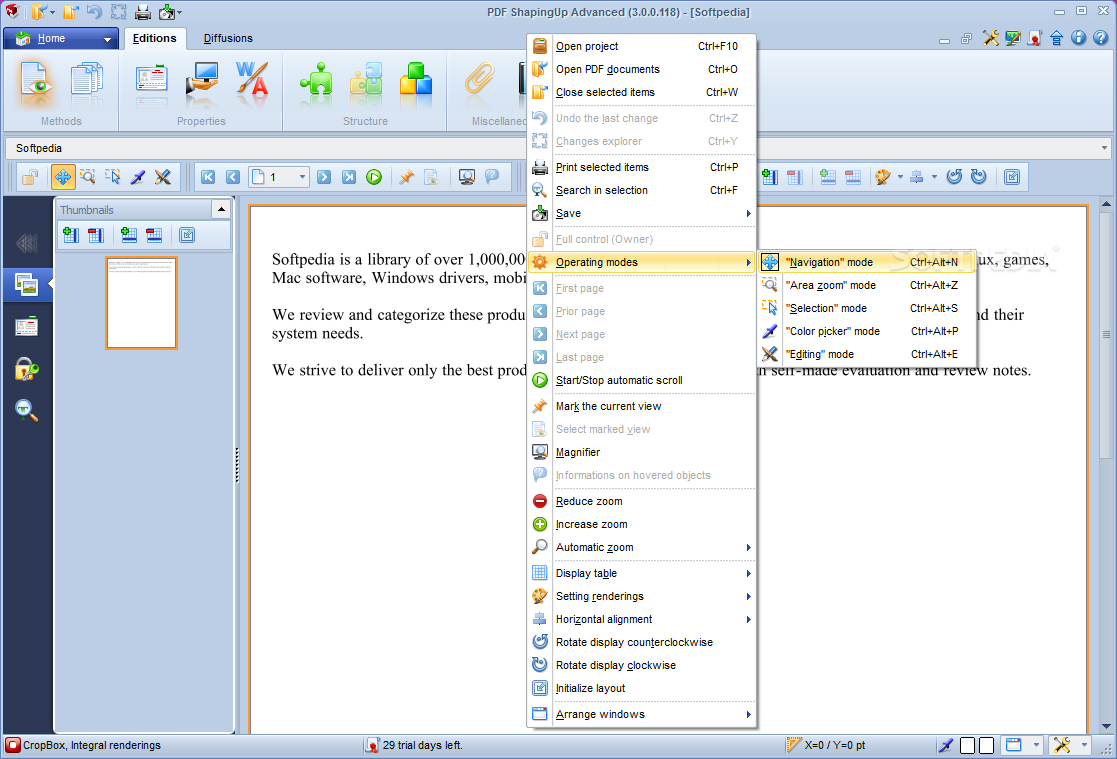The width and height of the screenshot is (1117, 759).
Task: Choose Close selected items menu entry
Action: pos(641,92)
